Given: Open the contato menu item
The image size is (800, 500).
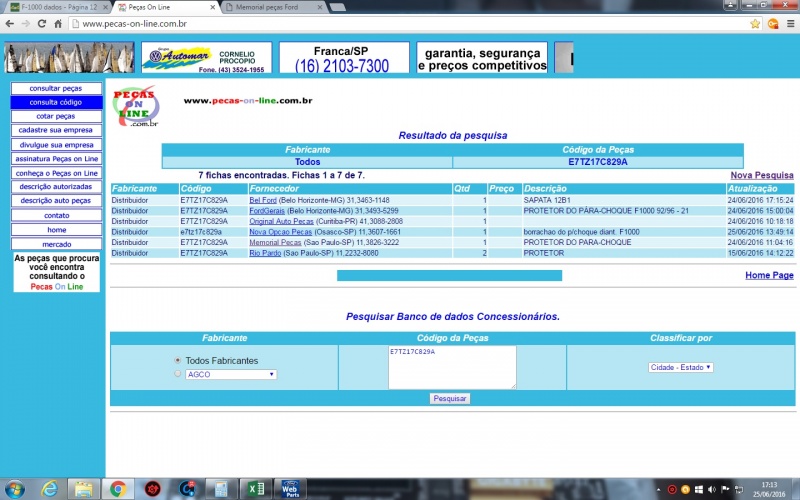Looking at the screenshot, I should pyautogui.click(x=56, y=215).
